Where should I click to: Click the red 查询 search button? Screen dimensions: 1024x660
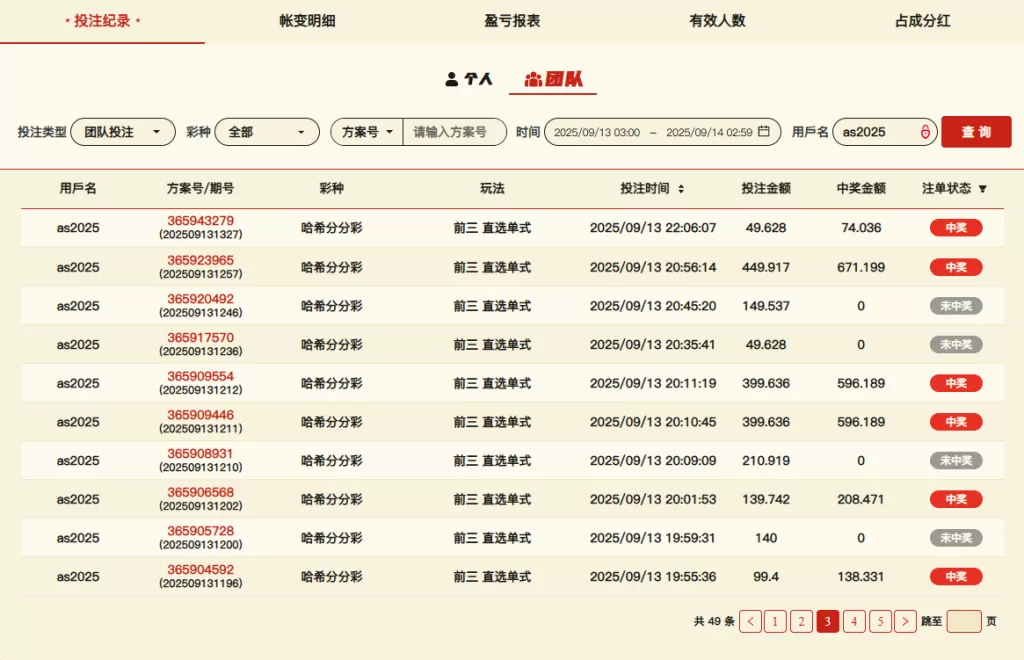click(976, 132)
